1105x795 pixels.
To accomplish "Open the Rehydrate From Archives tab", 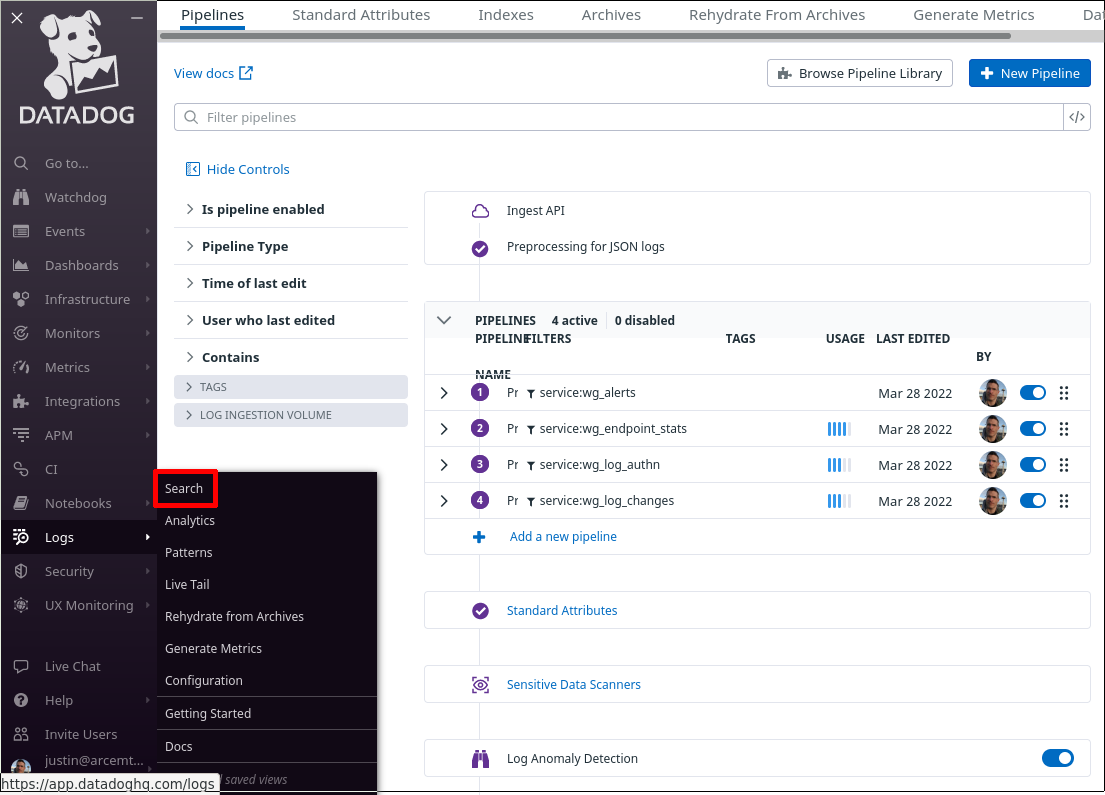I will (777, 15).
